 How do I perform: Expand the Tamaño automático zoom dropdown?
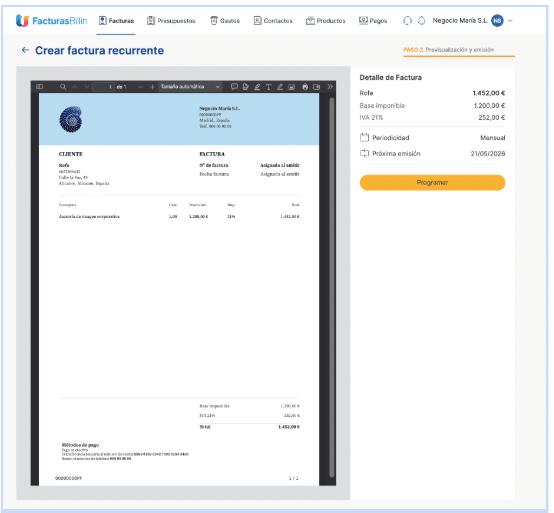coord(190,87)
